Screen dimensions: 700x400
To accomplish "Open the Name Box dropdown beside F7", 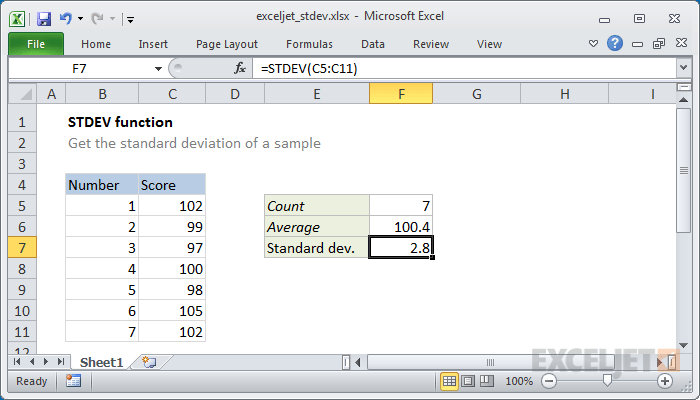I will tap(158, 69).
